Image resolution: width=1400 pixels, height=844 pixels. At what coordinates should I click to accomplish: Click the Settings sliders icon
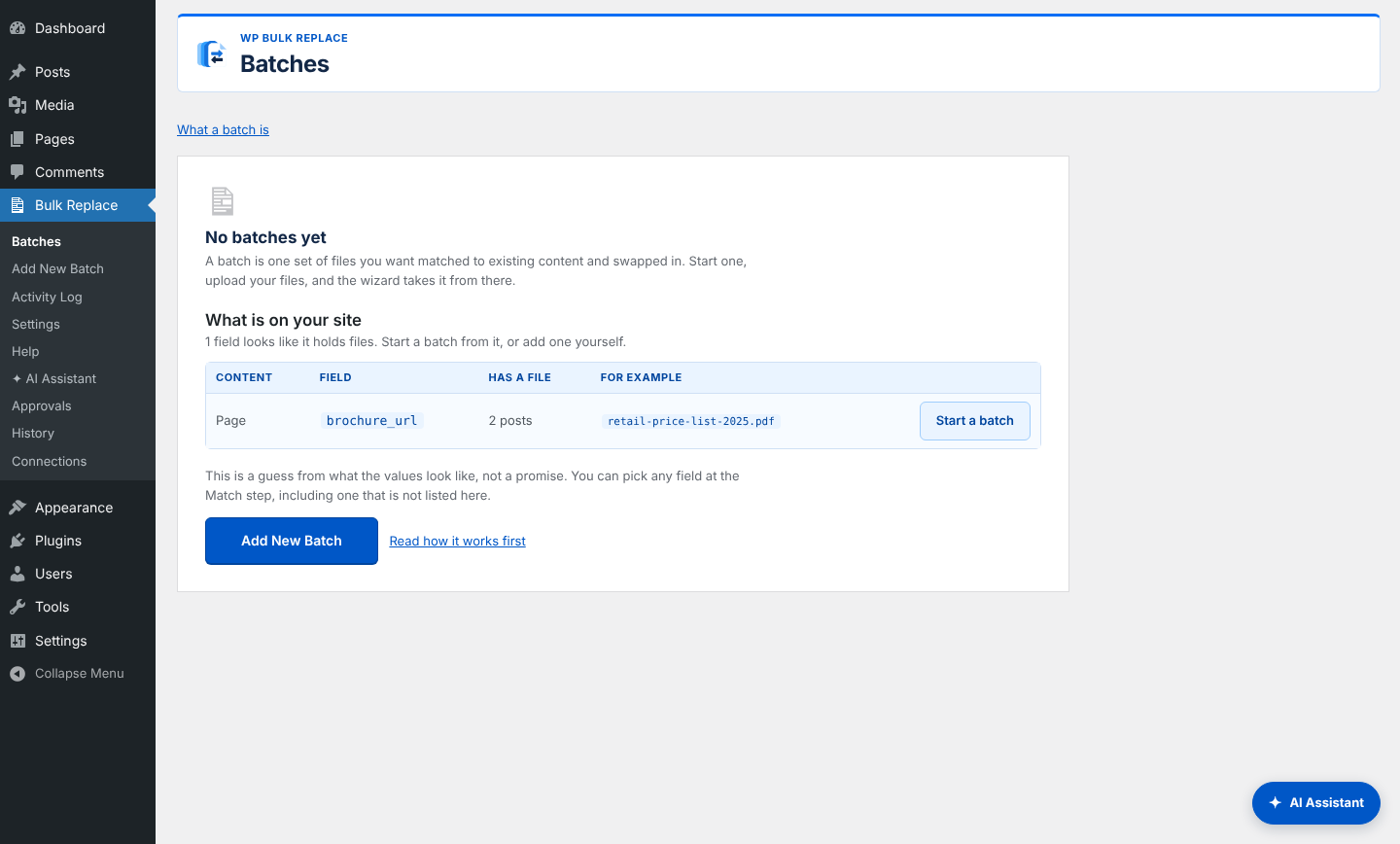click(x=17, y=641)
